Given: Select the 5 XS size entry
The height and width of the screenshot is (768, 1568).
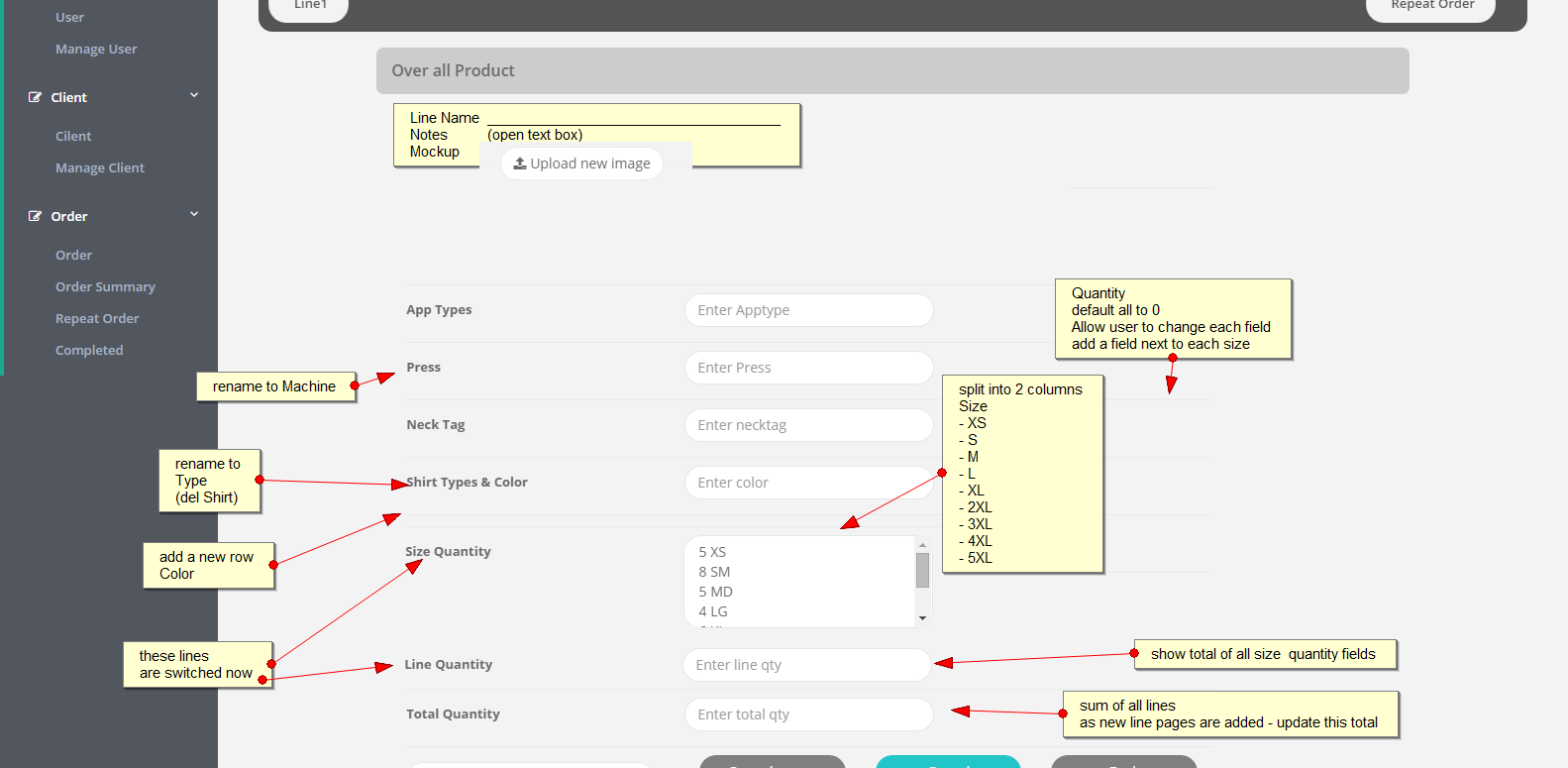Looking at the screenshot, I should tap(712, 552).
